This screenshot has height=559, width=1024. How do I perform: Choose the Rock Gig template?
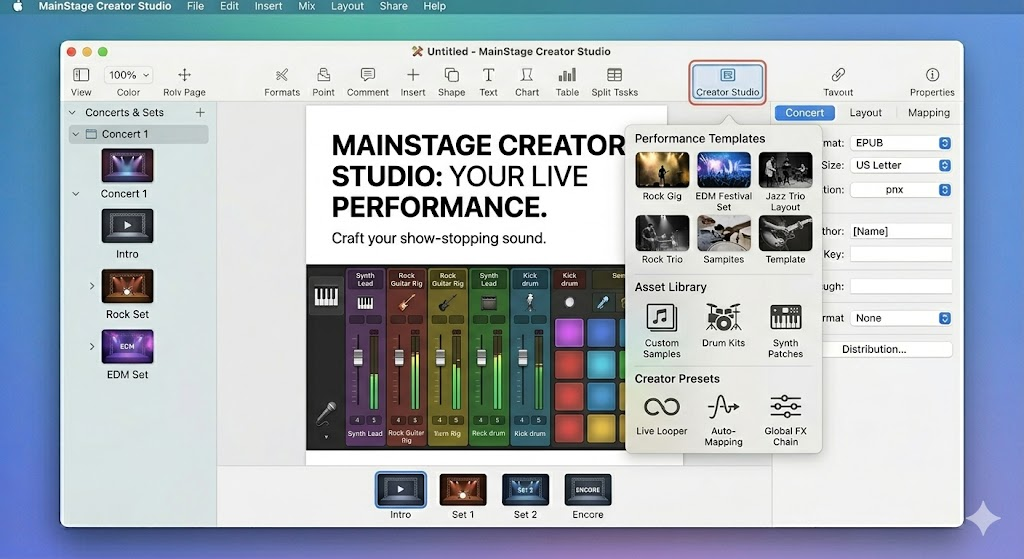662,170
